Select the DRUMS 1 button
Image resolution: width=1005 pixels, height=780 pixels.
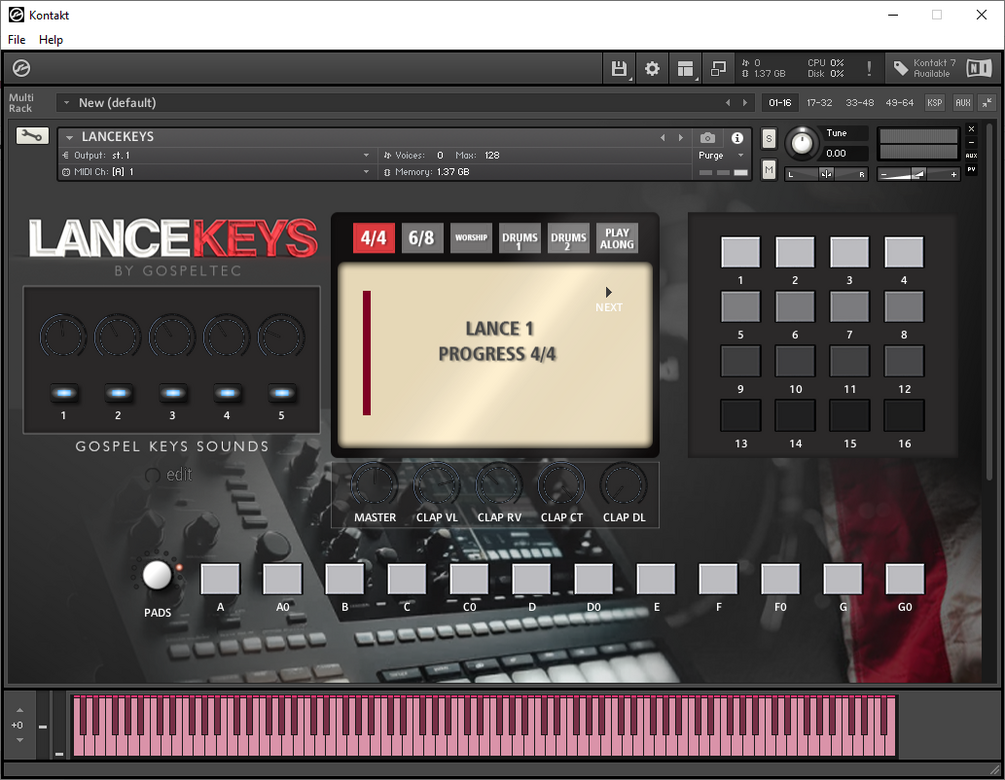[520, 238]
